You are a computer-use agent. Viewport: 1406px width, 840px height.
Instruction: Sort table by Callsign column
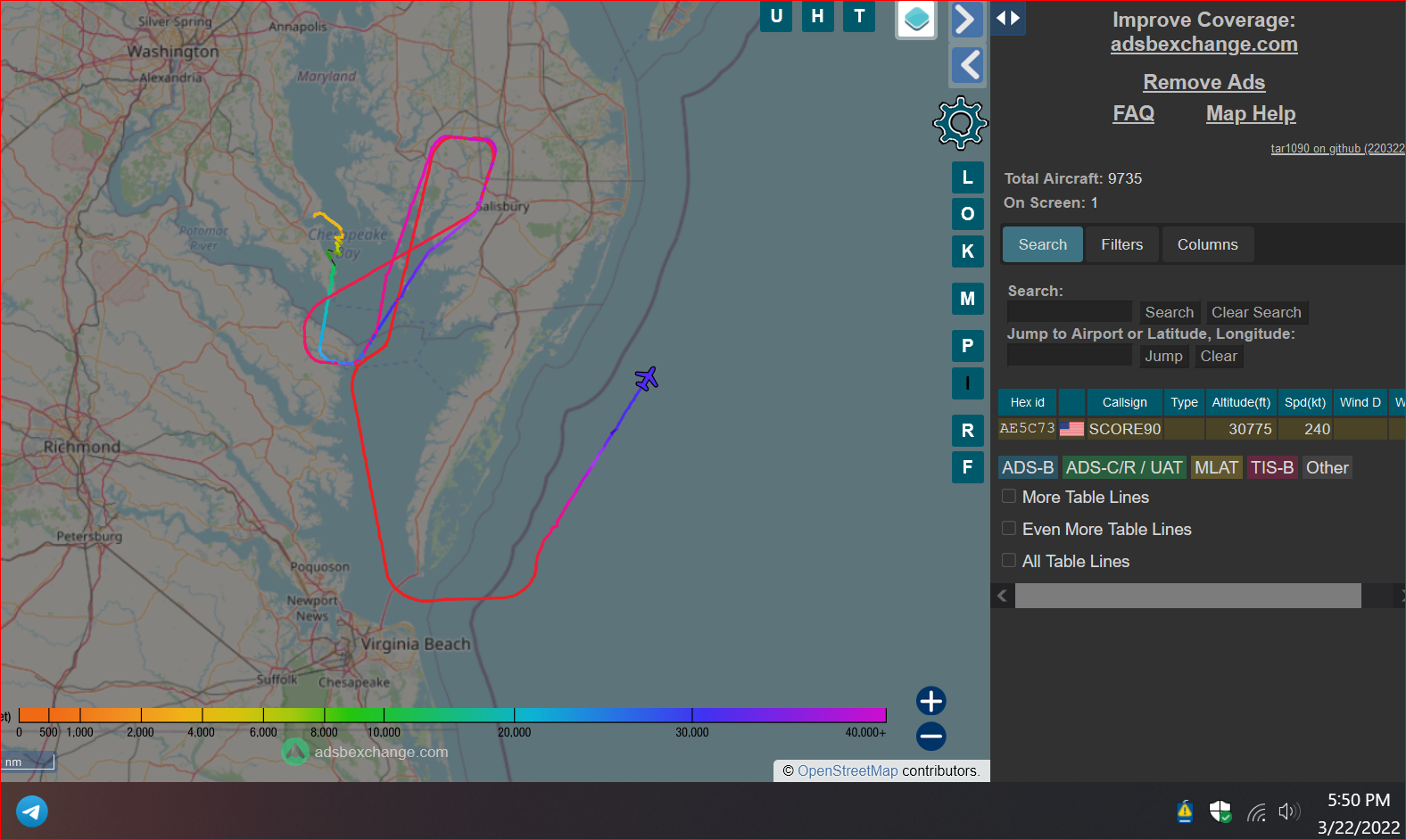pos(1125,402)
